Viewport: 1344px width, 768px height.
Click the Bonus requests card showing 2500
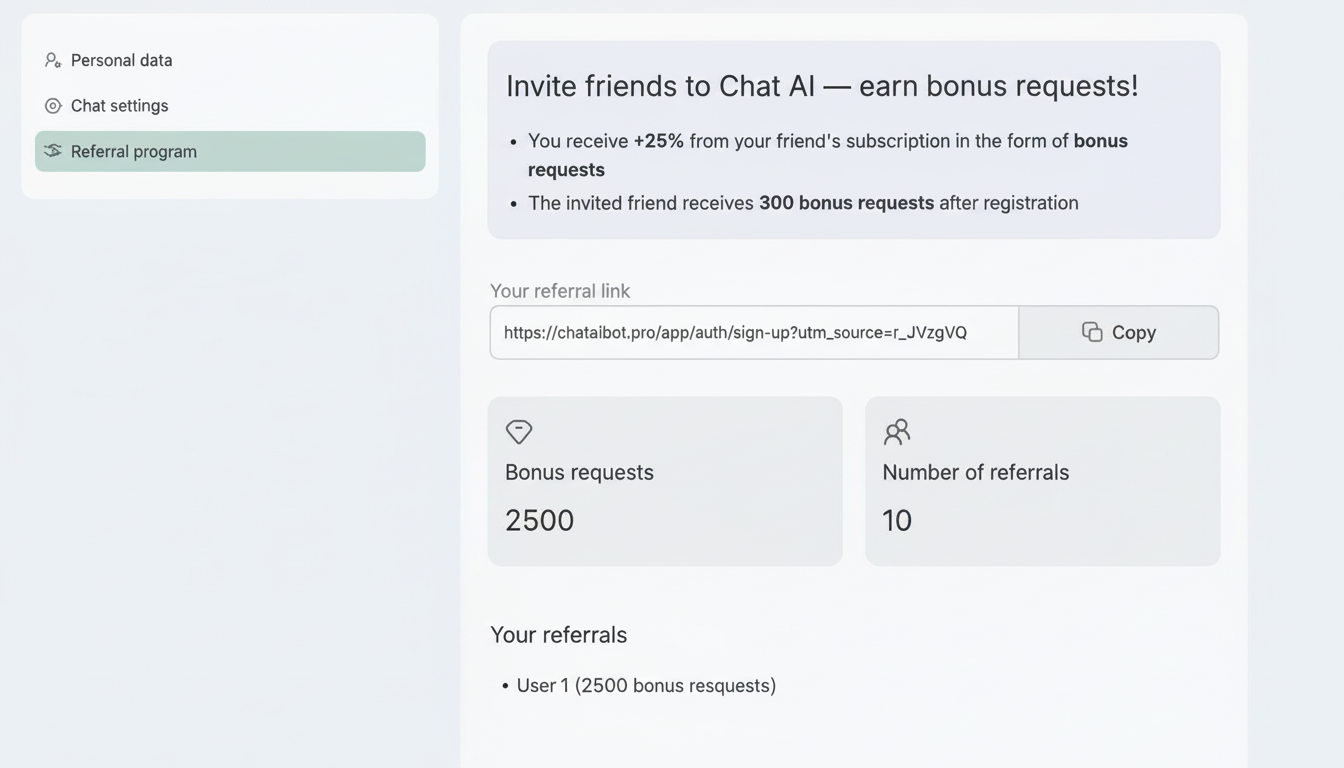coord(665,481)
